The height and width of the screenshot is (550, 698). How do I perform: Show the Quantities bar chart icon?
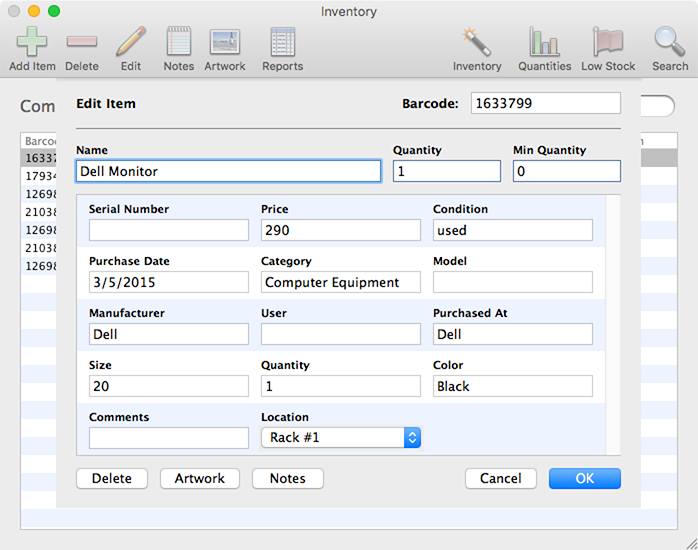click(544, 41)
